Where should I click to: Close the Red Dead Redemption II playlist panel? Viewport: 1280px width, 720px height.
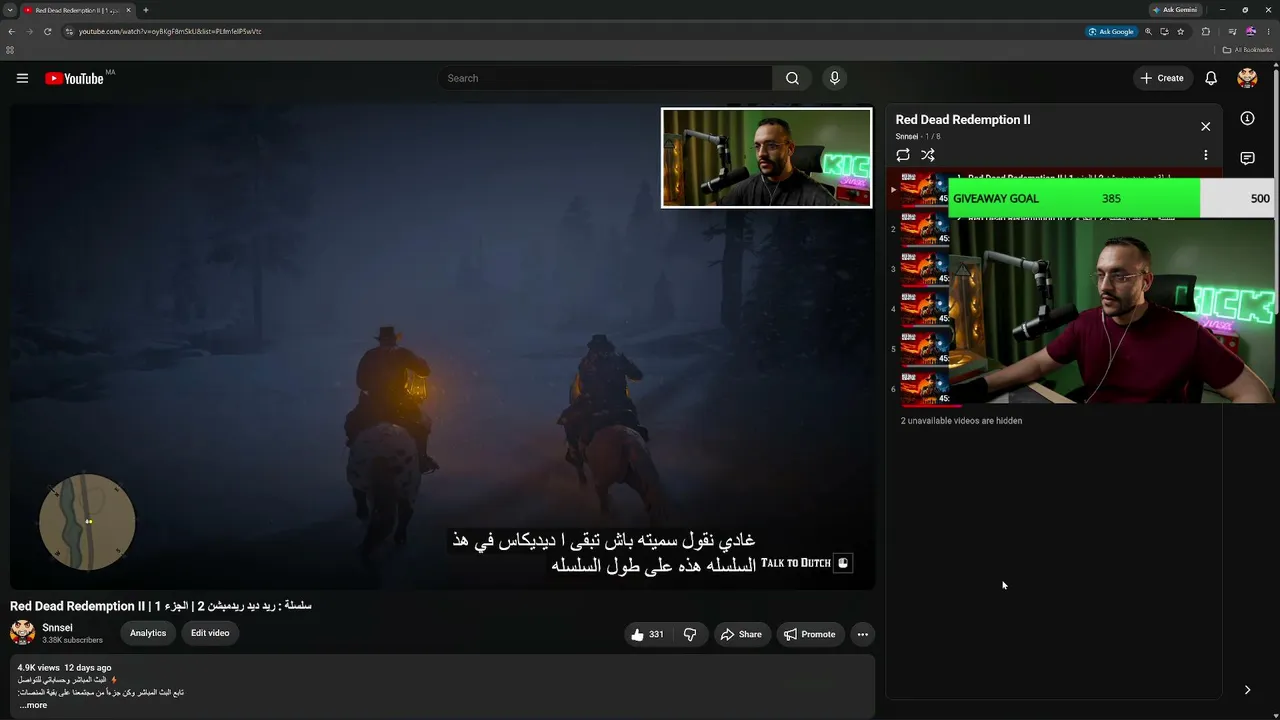point(1205,126)
